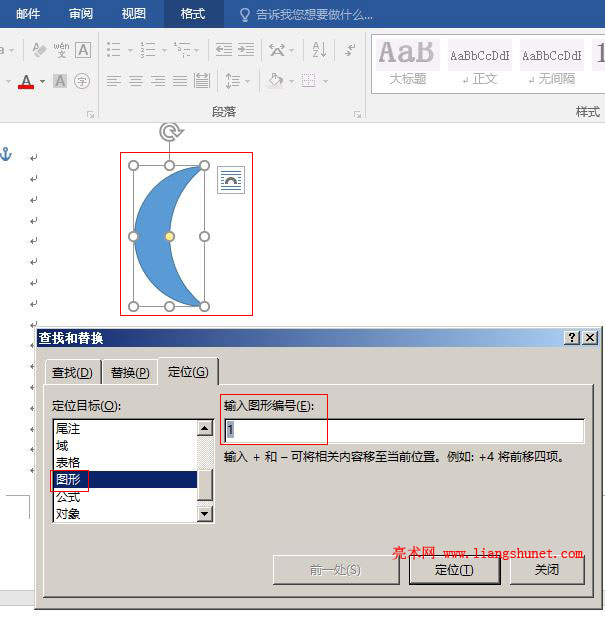Screen dimensions: 605x620
Task: Click the object anchor icon in margin
Action: pos(6,154)
